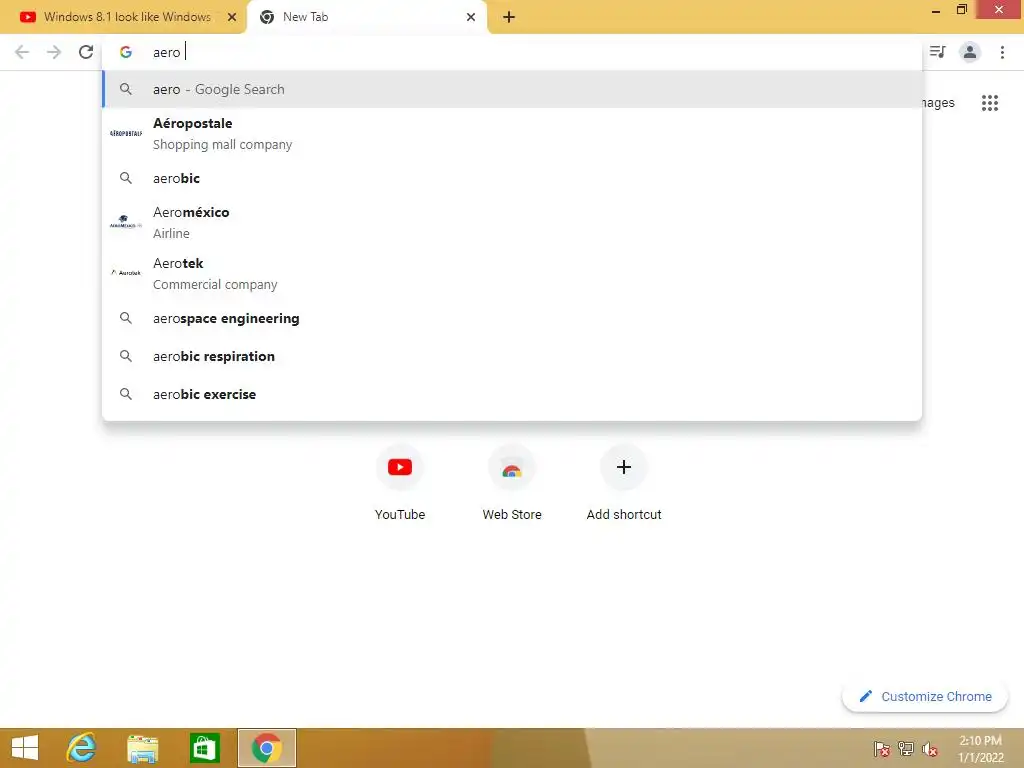Click the Action Center flag tray icon
Screen dimensions: 1024x768
coord(882,748)
